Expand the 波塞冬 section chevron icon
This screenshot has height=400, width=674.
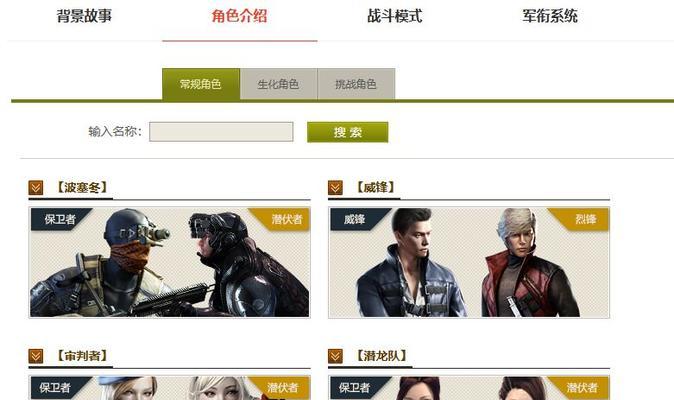(36, 188)
